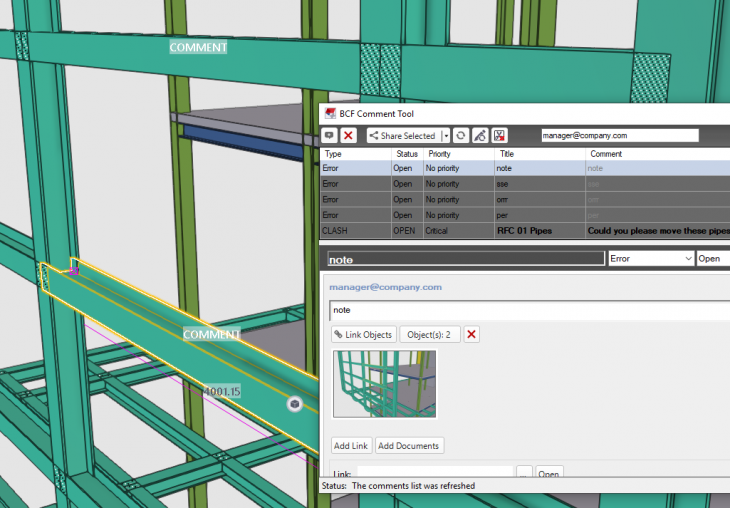
Task: Click the new comment speech bubble icon
Action: tap(330, 135)
